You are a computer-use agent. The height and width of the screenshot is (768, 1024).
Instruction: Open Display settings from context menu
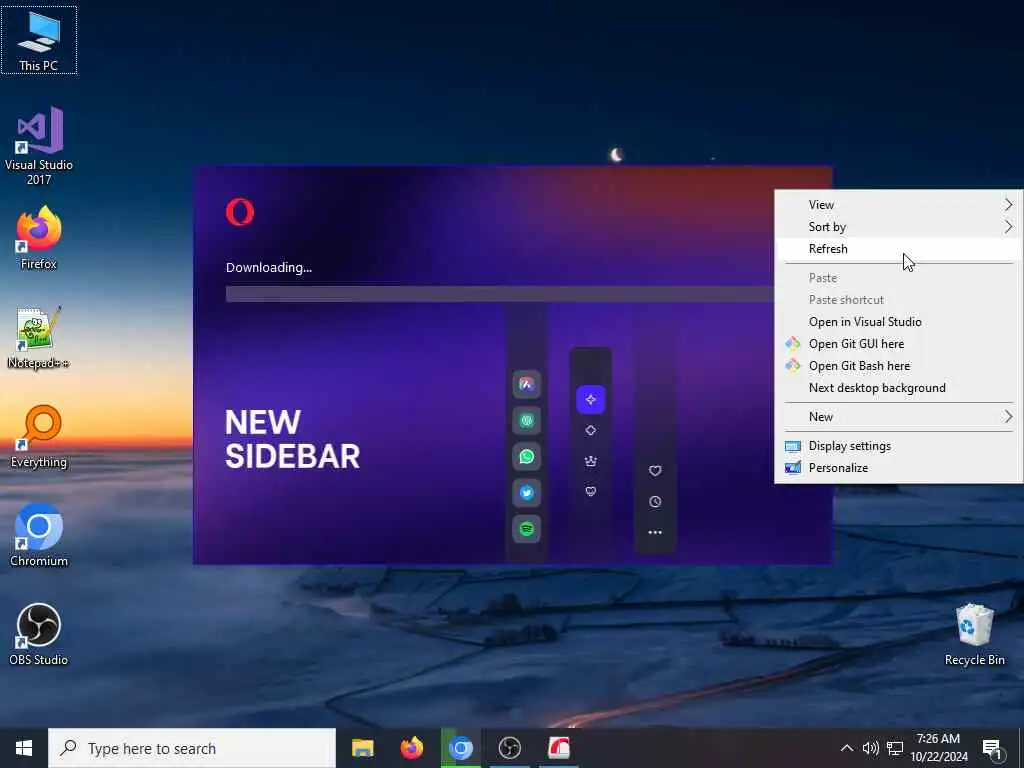[x=899, y=446]
